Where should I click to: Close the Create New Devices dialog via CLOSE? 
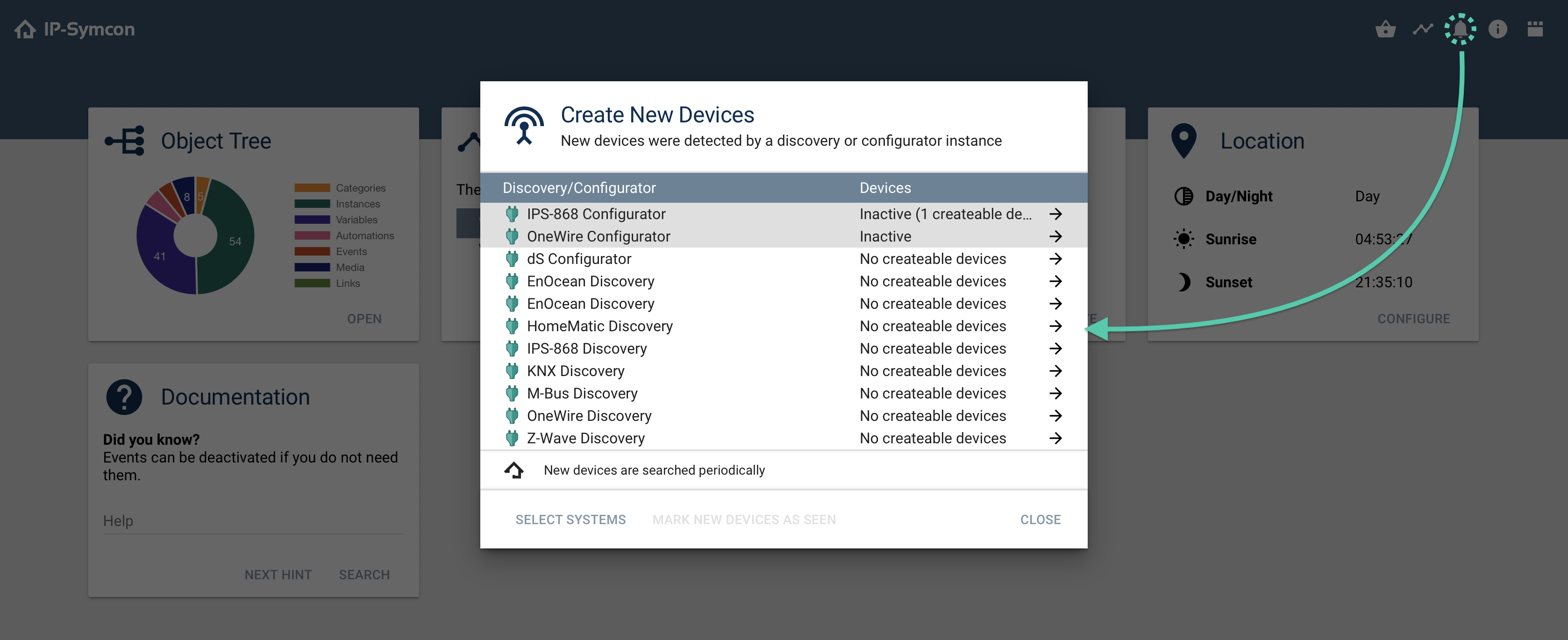1040,519
